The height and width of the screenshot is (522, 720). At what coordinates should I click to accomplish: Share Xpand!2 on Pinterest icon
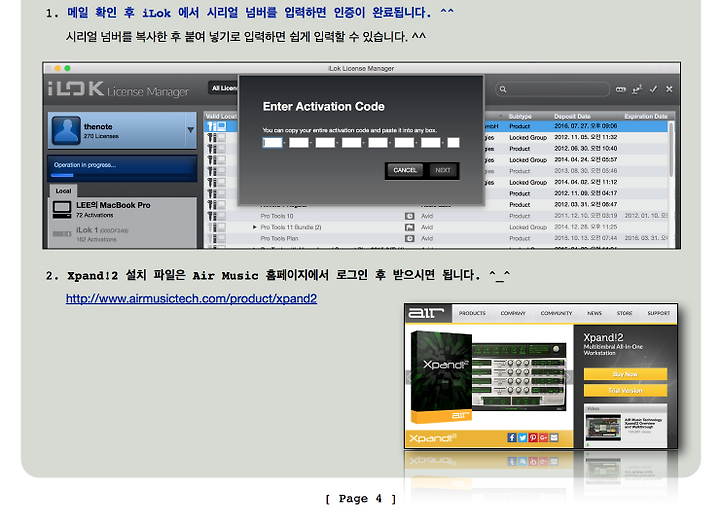point(533,438)
